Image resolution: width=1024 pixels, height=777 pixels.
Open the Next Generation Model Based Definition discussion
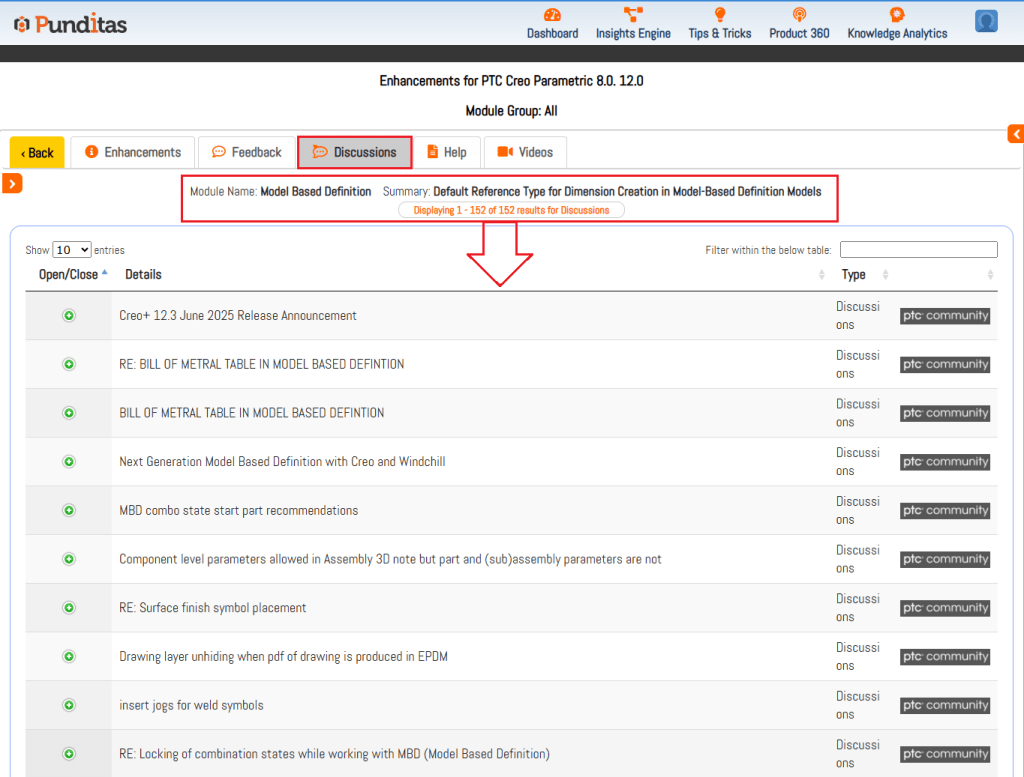[x=282, y=462]
